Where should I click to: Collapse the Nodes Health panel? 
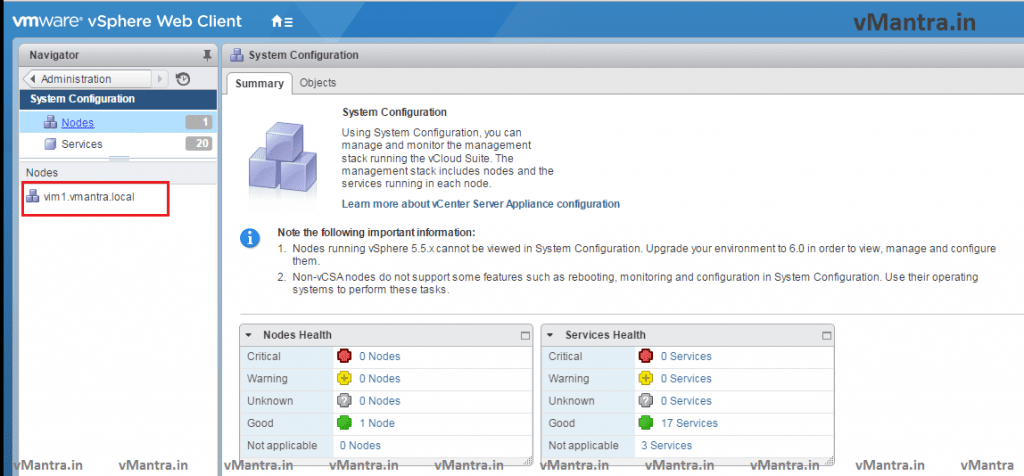[x=248, y=335]
